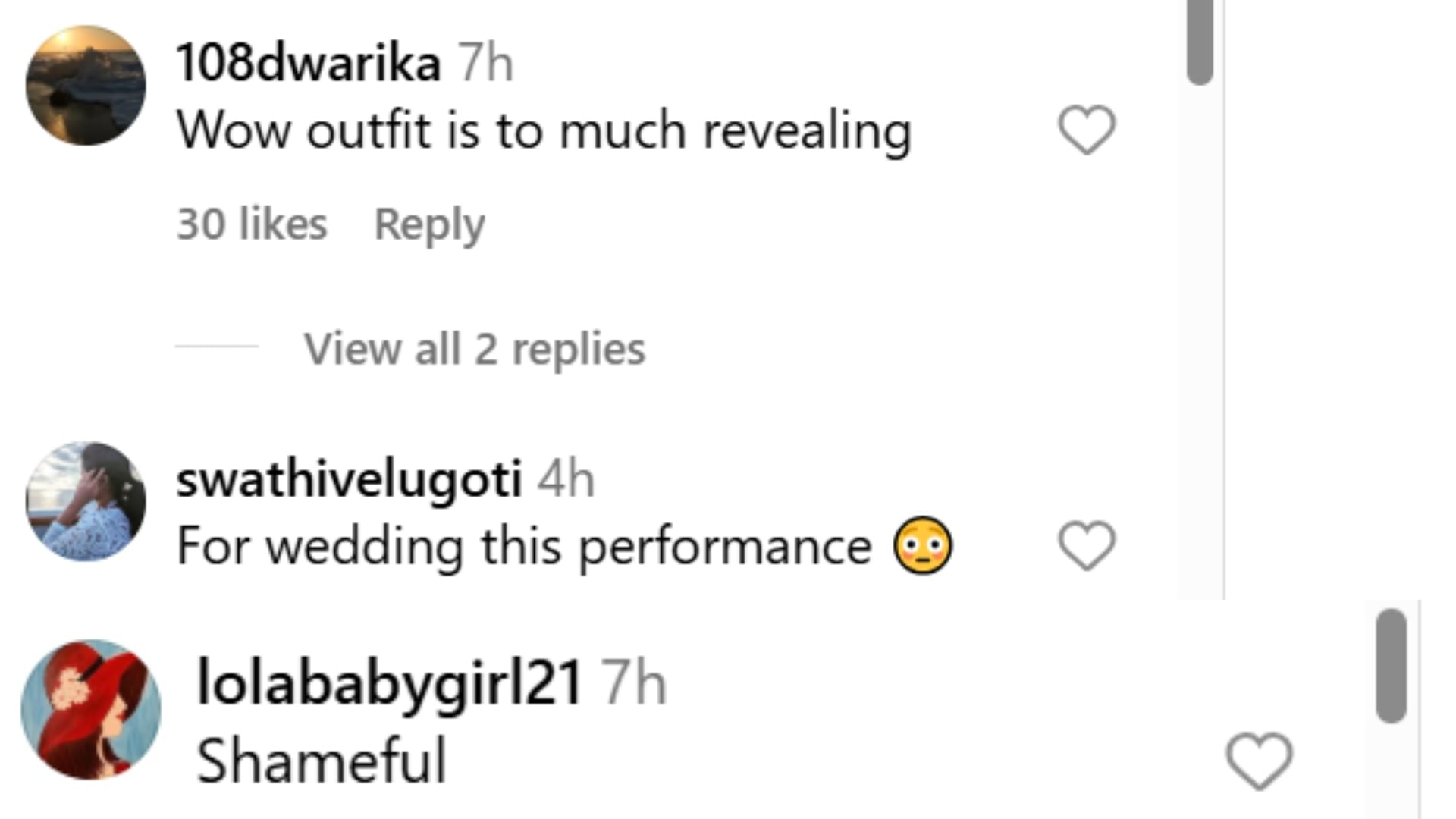Open the 108dwarika username link
Viewport: 1456px width, 819px height.
tap(308, 62)
